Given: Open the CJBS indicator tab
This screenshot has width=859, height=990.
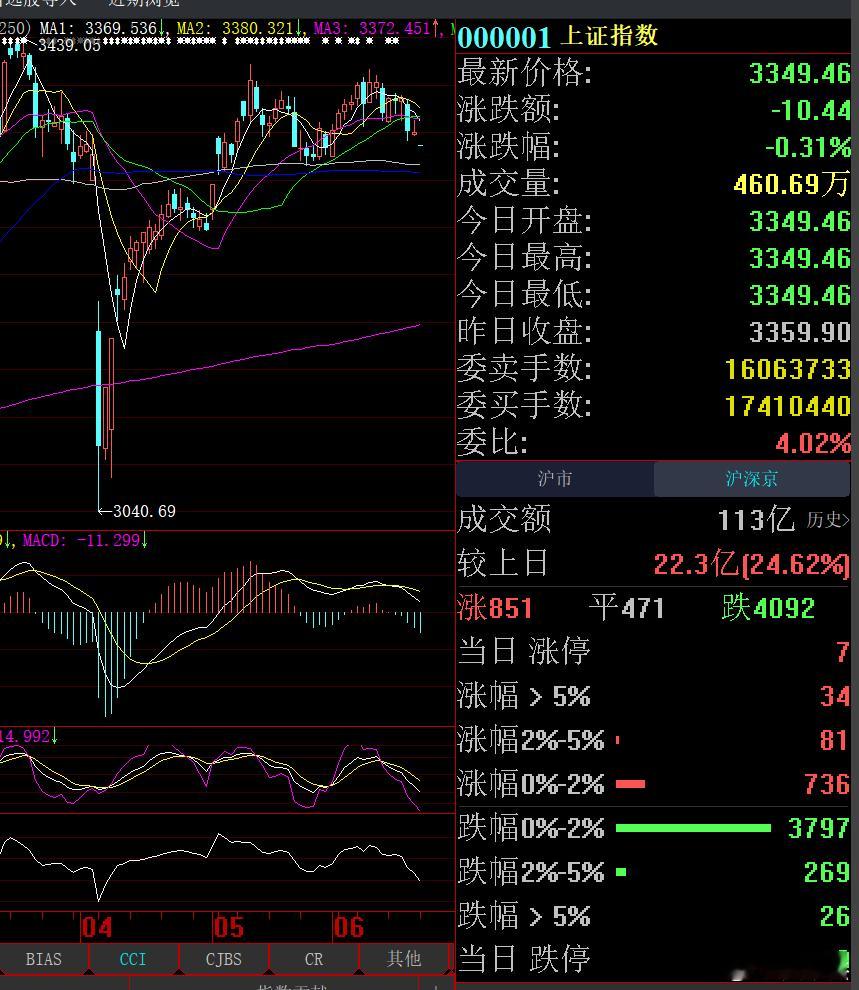Looking at the screenshot, I should 223,959.
